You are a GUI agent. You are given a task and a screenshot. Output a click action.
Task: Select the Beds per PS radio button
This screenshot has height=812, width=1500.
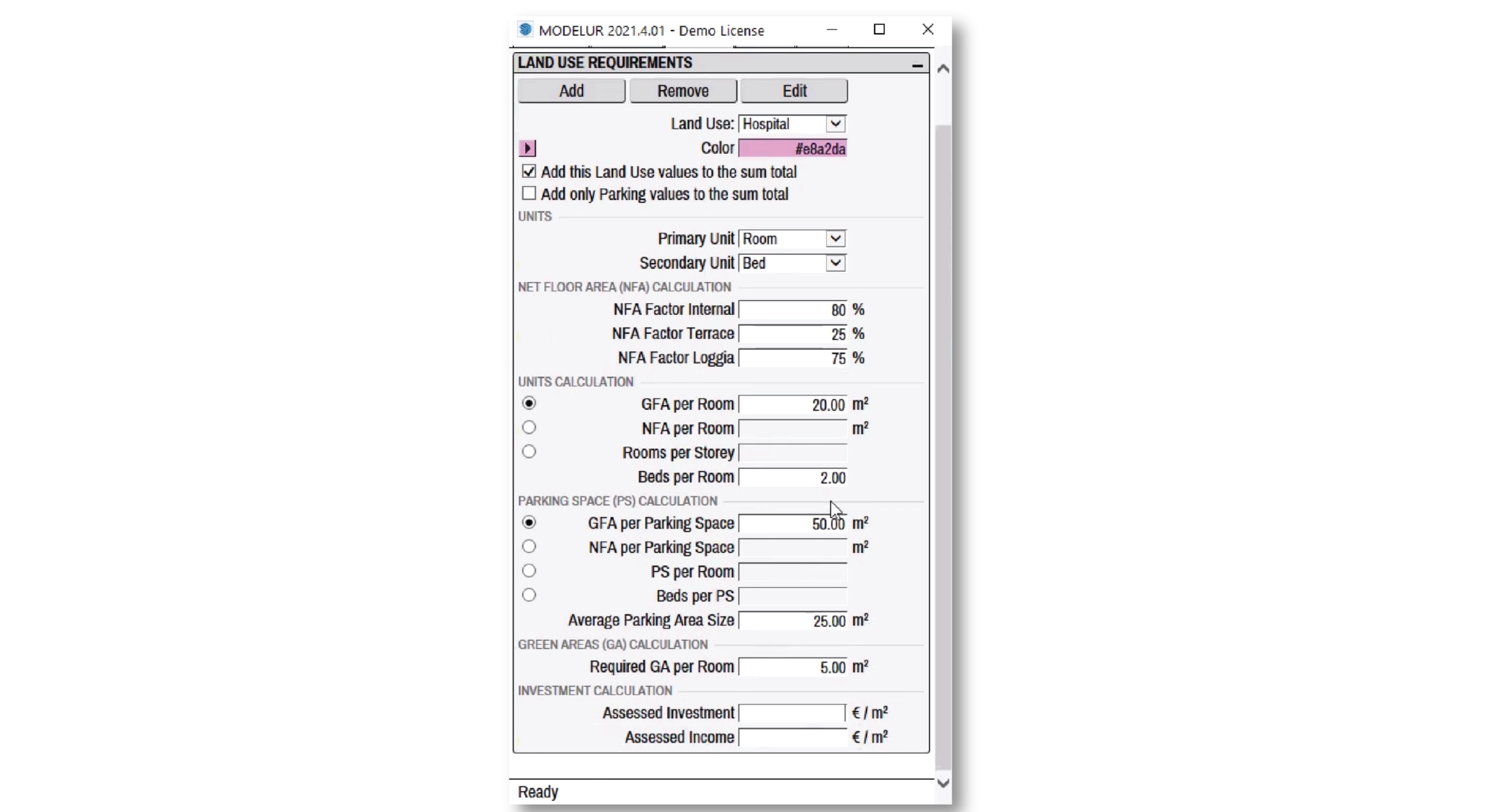529,595
